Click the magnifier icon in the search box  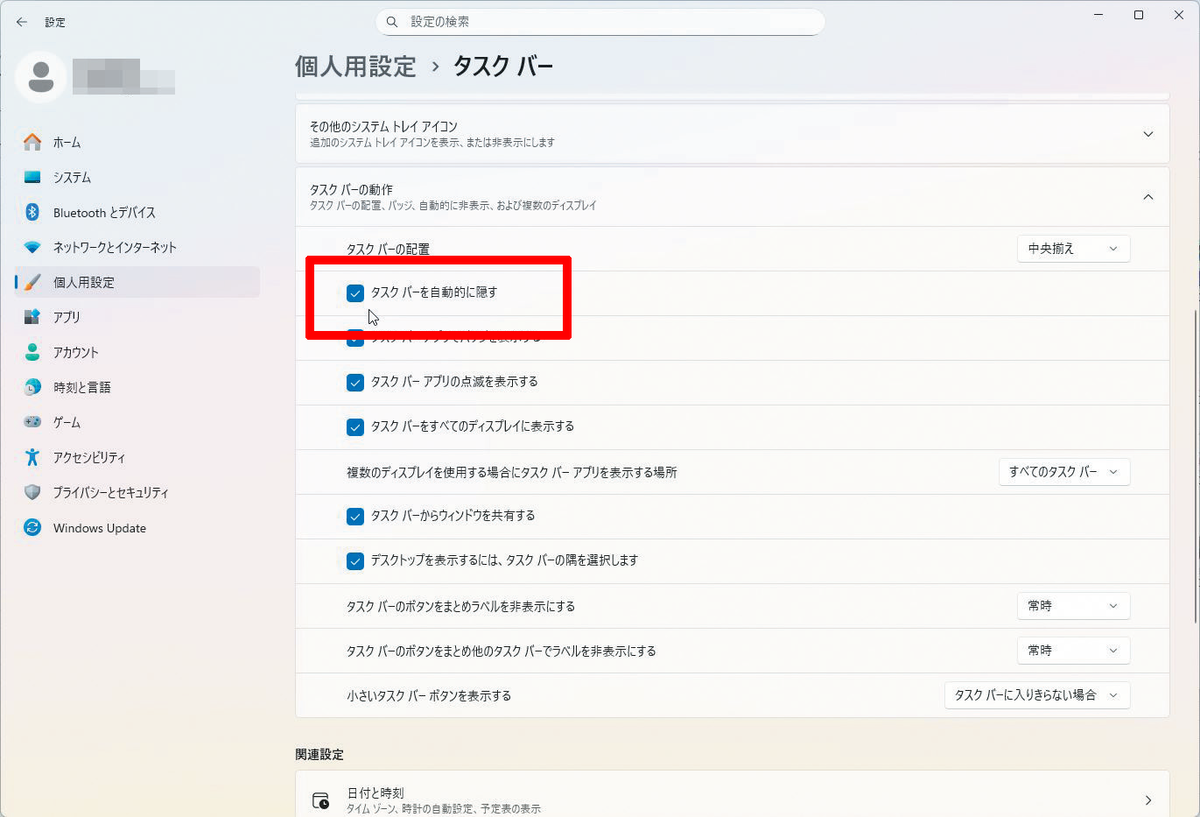coord(392,21)
